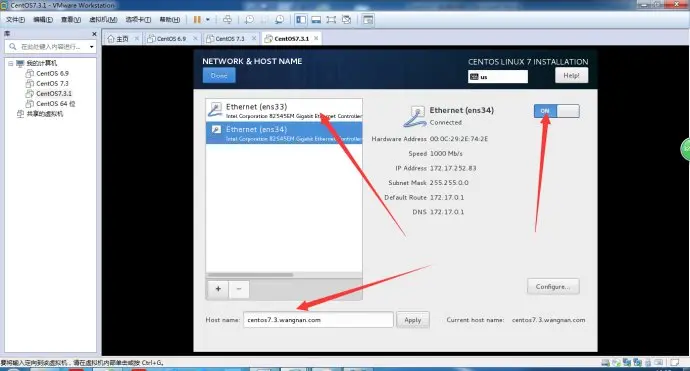Click the Default Route value 172.17.0.1
The width and height of the screenshot is (690, 371).
[447, 197]
